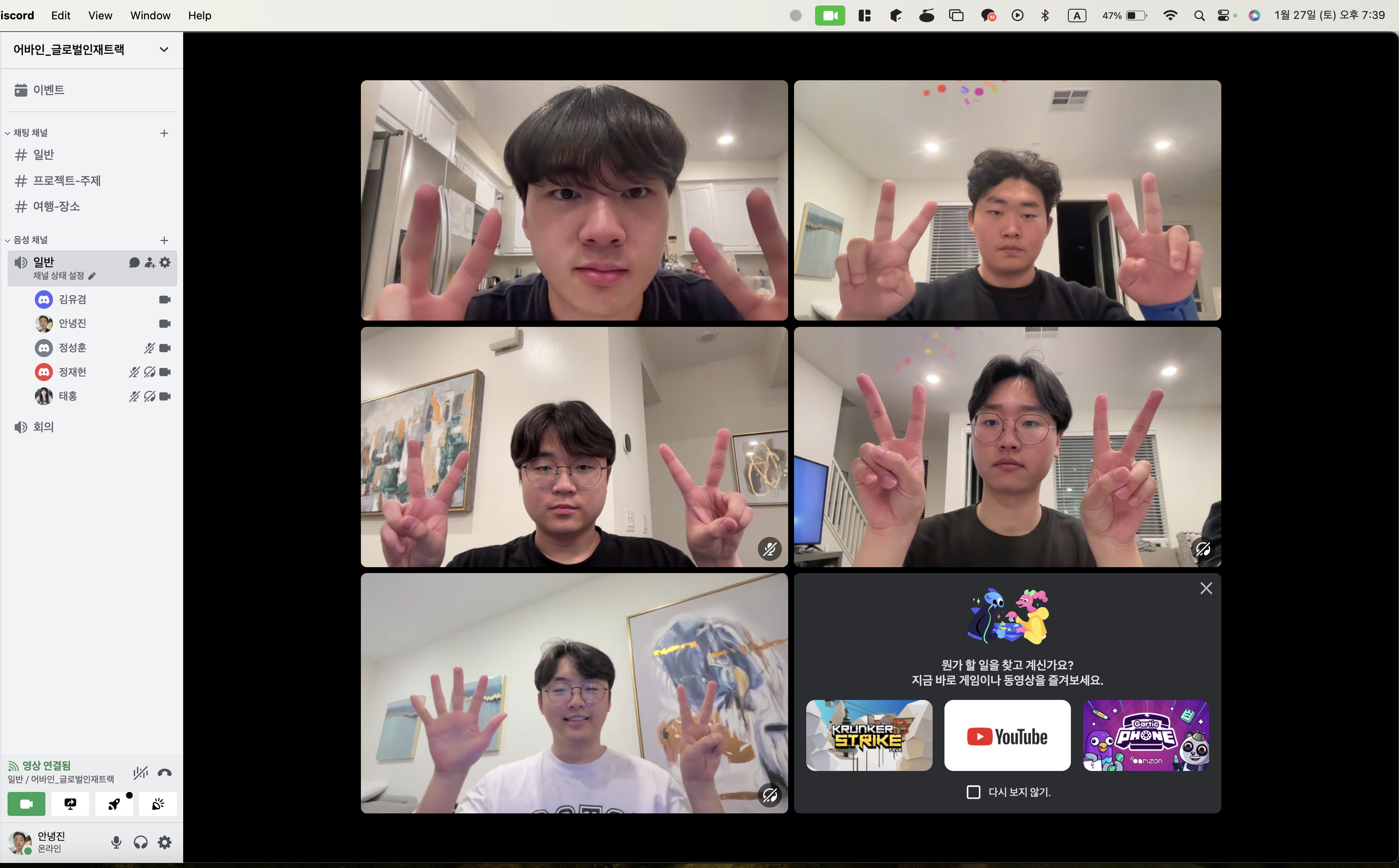Check the 다시 보지 않기 checkbox
Image resolution: width=1399 pixels, height=868 pixels.
(x=973, y=792)
